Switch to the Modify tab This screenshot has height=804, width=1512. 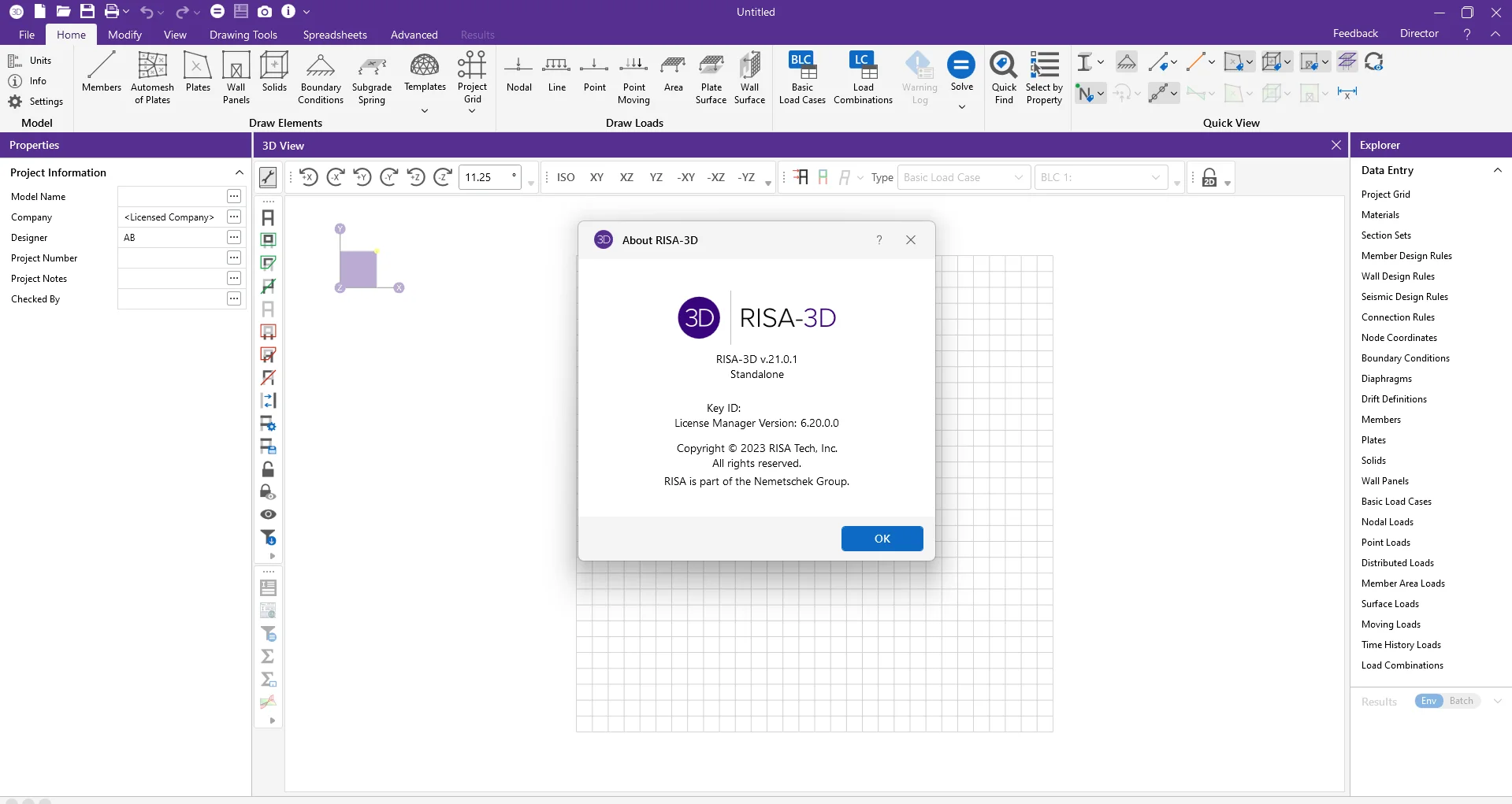pyautogui.click(x=124, y=35)
